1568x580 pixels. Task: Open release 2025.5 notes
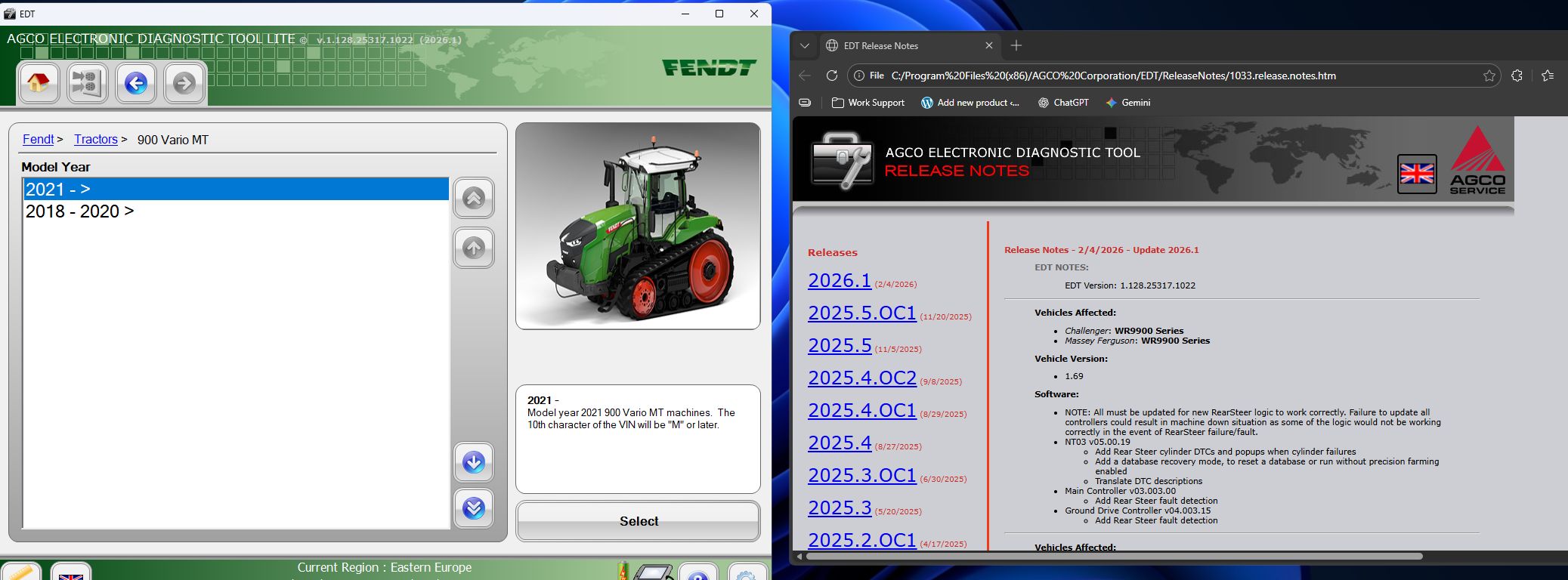point(840,345)
